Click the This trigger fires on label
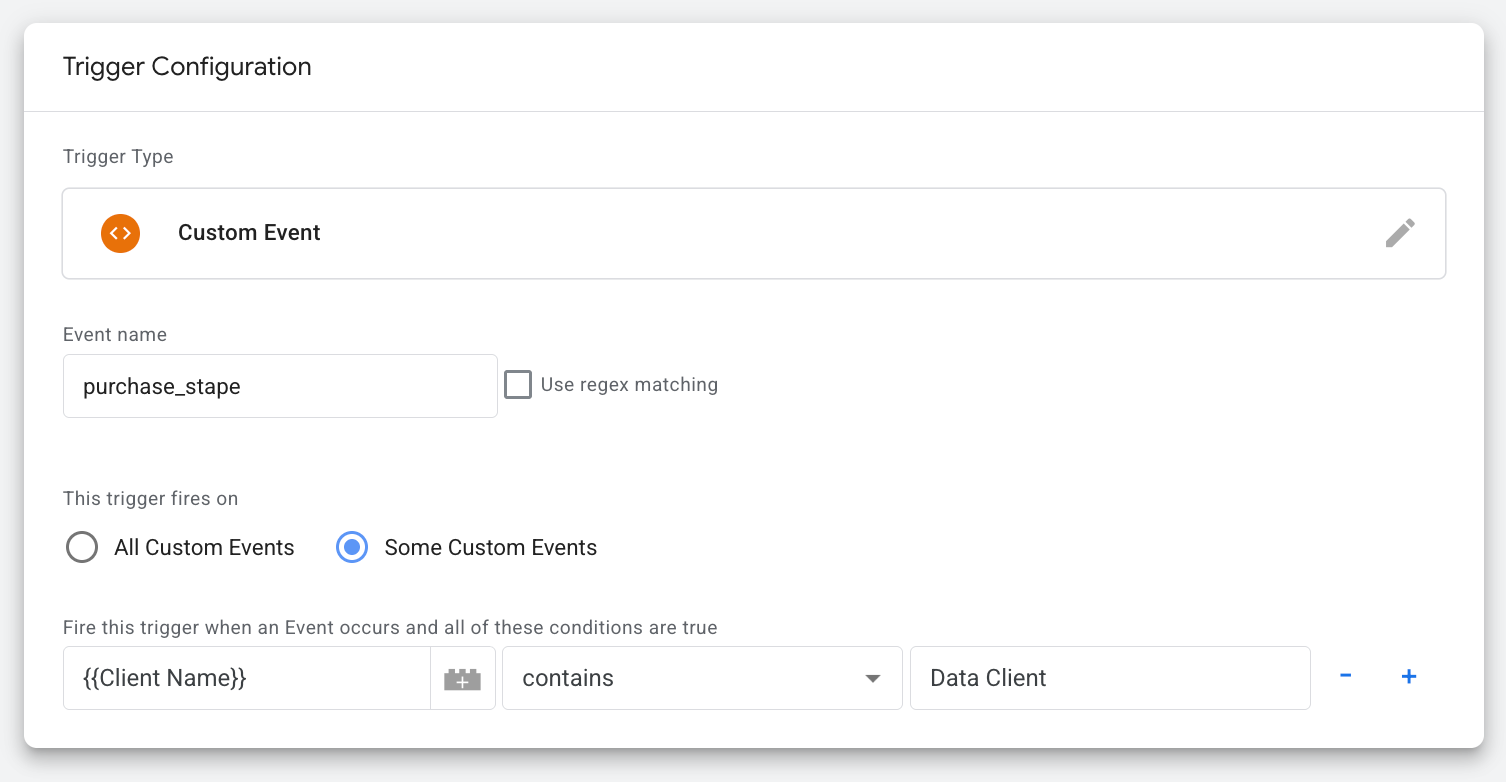This screenshot has width=1506, height=782. point(151,498)
